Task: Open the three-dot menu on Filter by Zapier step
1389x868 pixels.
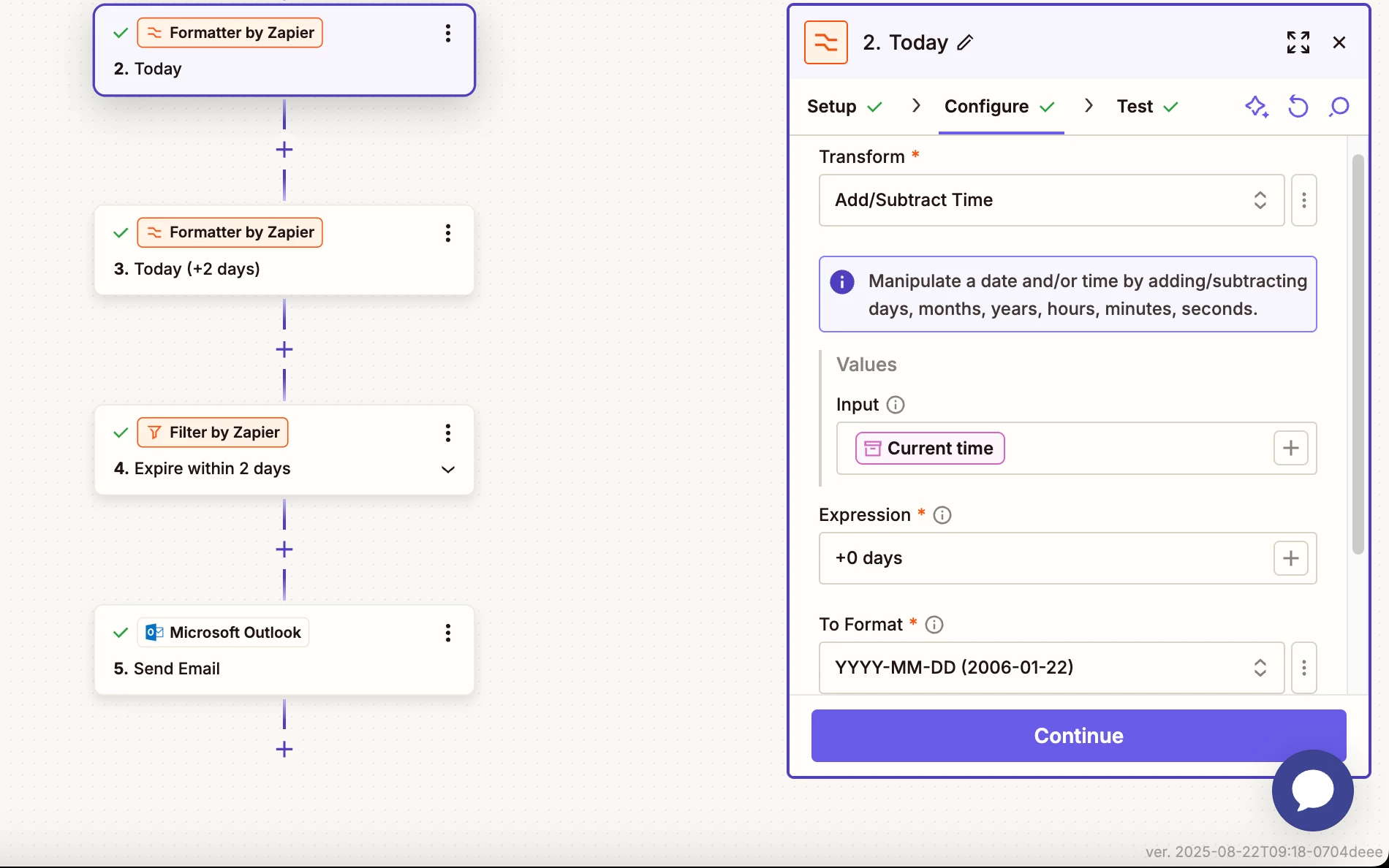Action: (447, 433)
